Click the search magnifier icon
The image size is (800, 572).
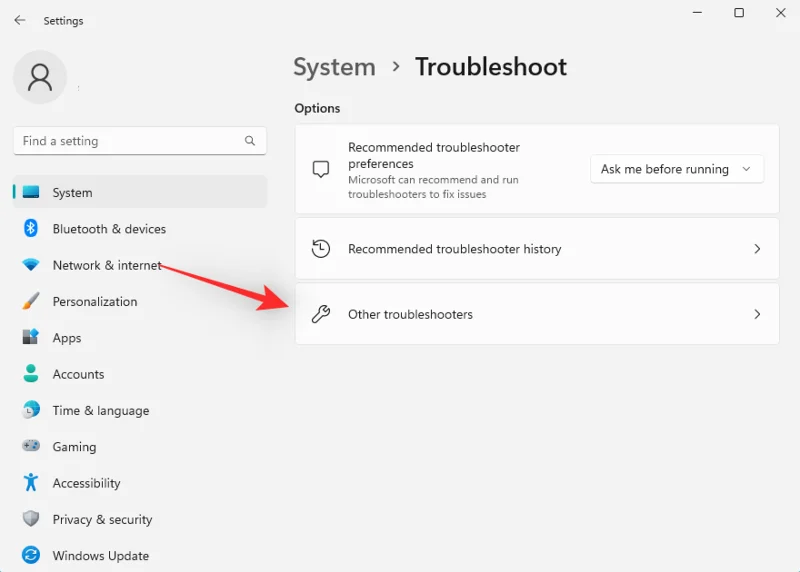(250, 141)
